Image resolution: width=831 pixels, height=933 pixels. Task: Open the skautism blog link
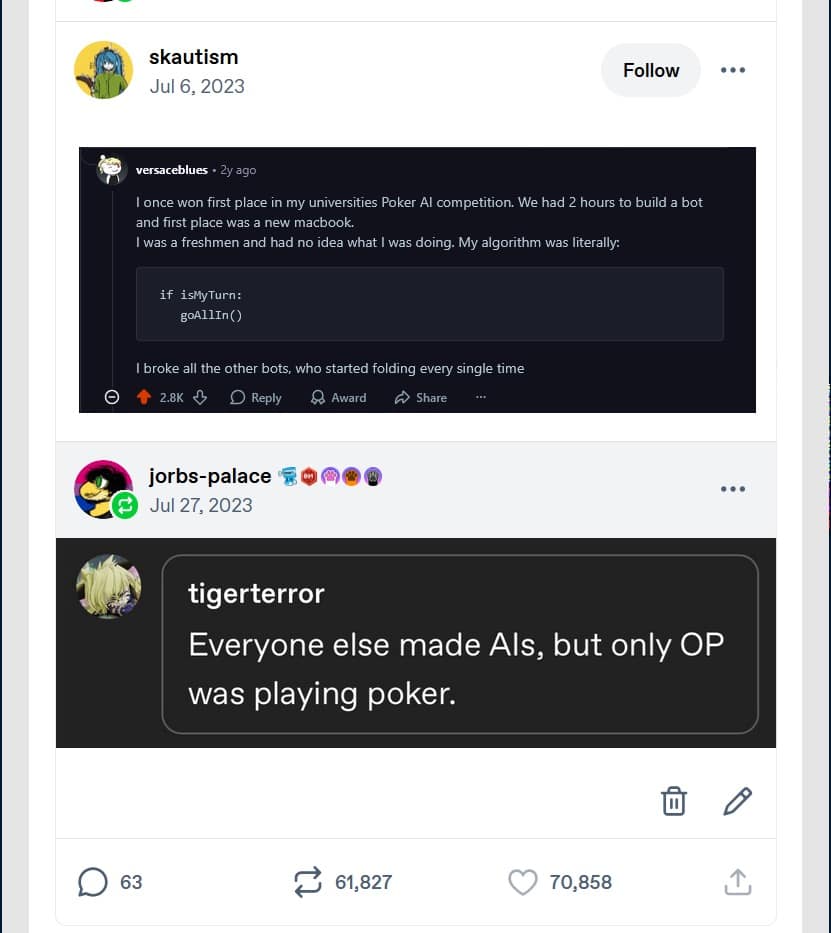[x=193, y=57]
